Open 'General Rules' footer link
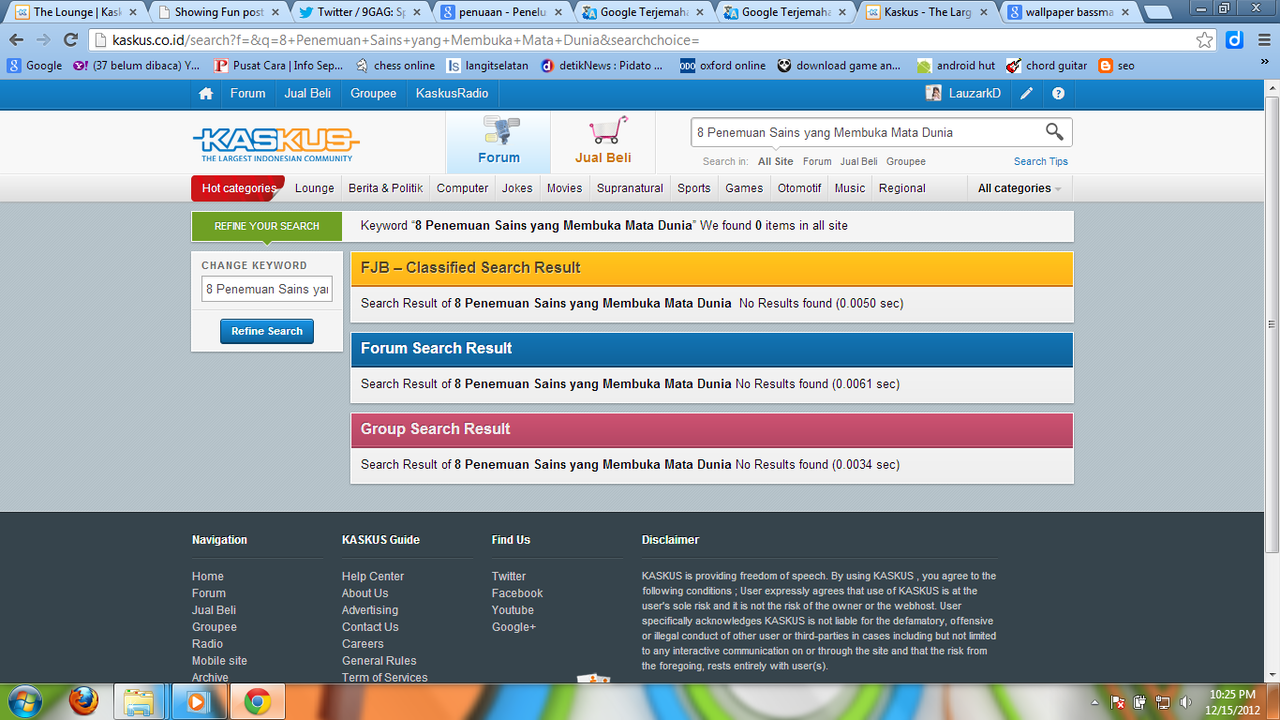Viewport: 1280px width, 720px height. (379, 661)
